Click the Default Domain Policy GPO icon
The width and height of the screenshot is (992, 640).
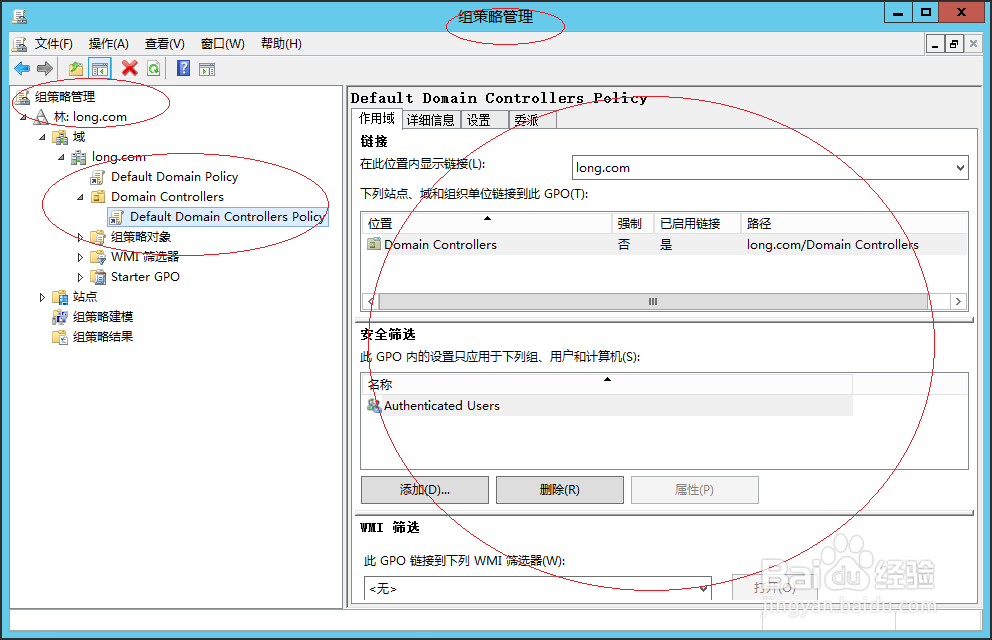pyautogui.click(x=98, y=177)
